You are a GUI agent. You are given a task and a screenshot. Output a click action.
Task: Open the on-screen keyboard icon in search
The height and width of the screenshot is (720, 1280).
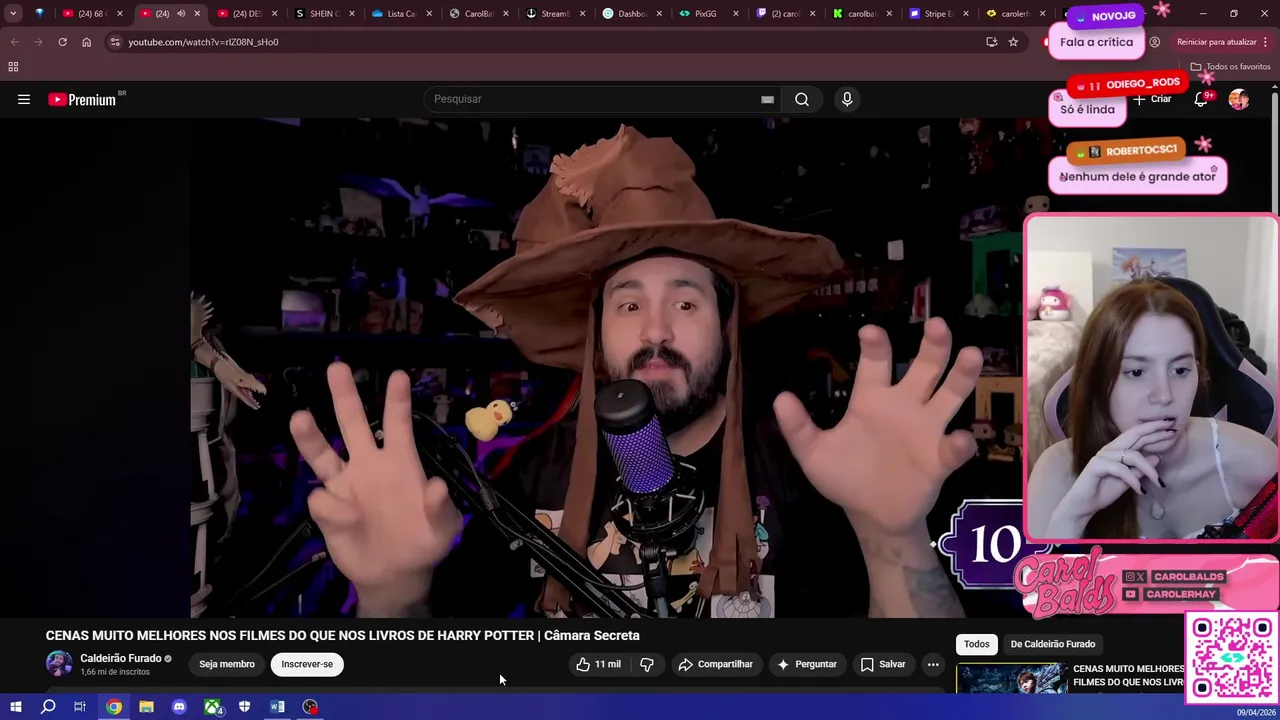767,99
